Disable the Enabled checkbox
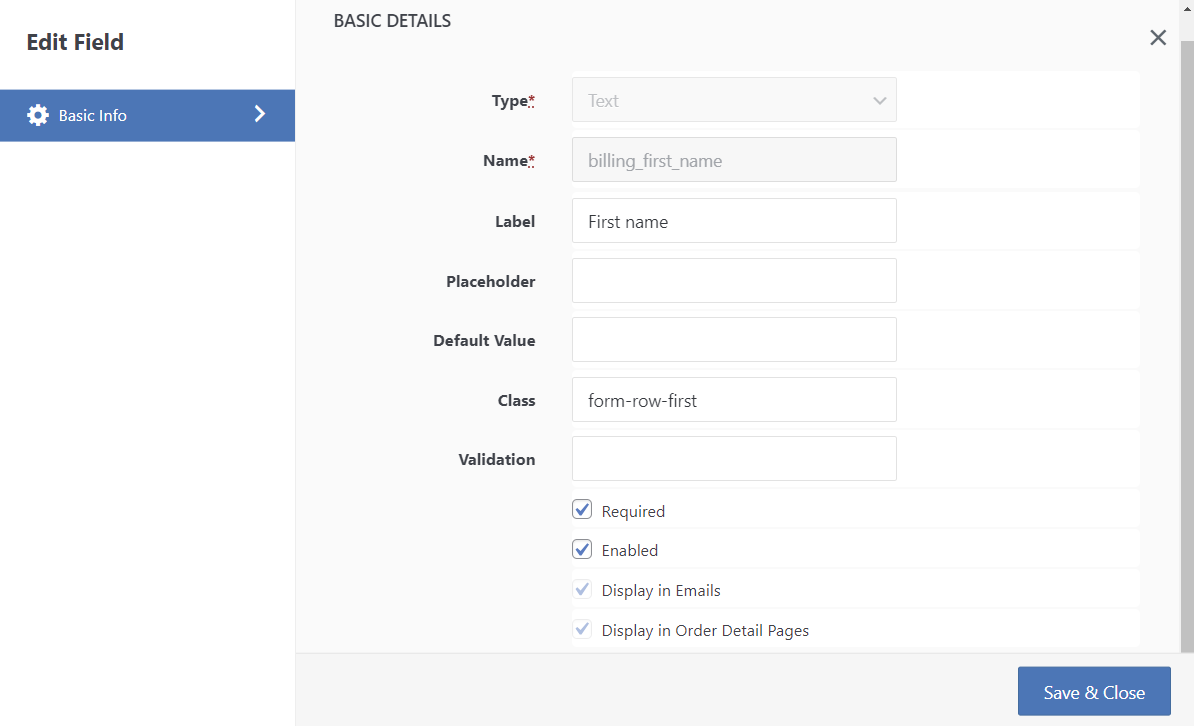This screenshot has height=726, width=1194. 582,549
